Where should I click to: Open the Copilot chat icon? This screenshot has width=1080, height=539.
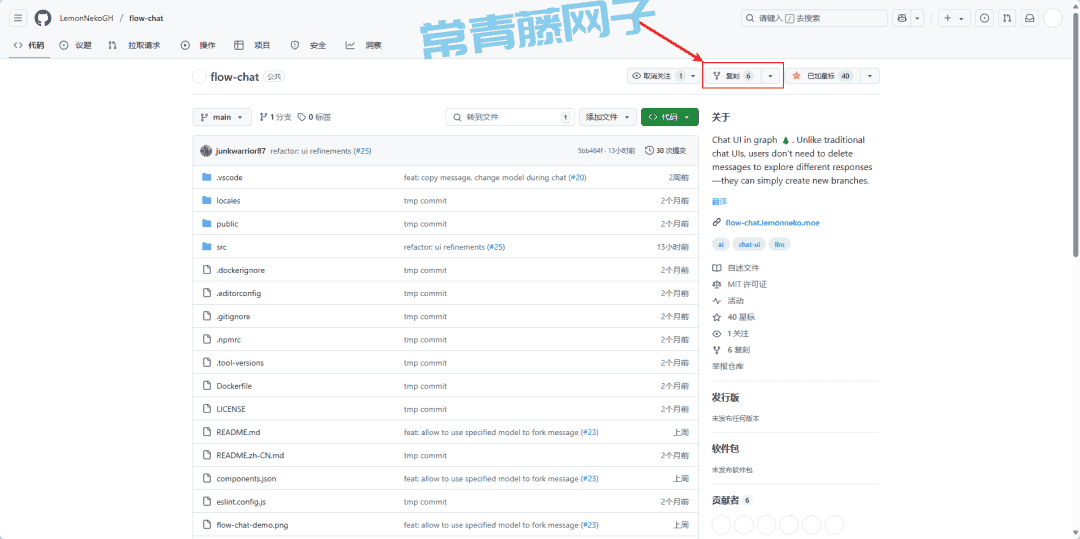point(902,19)
